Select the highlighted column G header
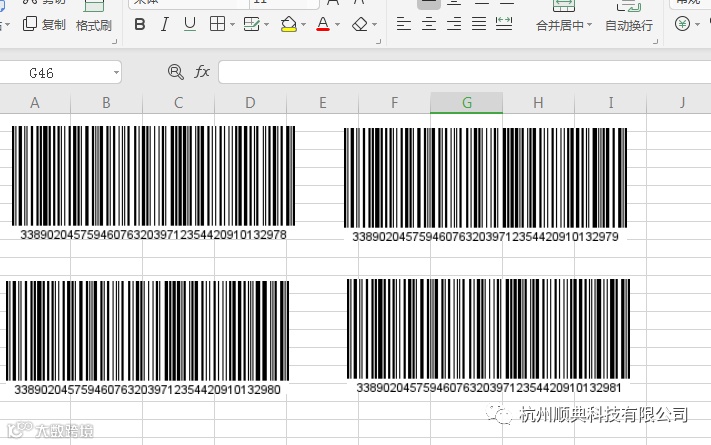Viewport: 711px width, 445px height. pos(467,103)
